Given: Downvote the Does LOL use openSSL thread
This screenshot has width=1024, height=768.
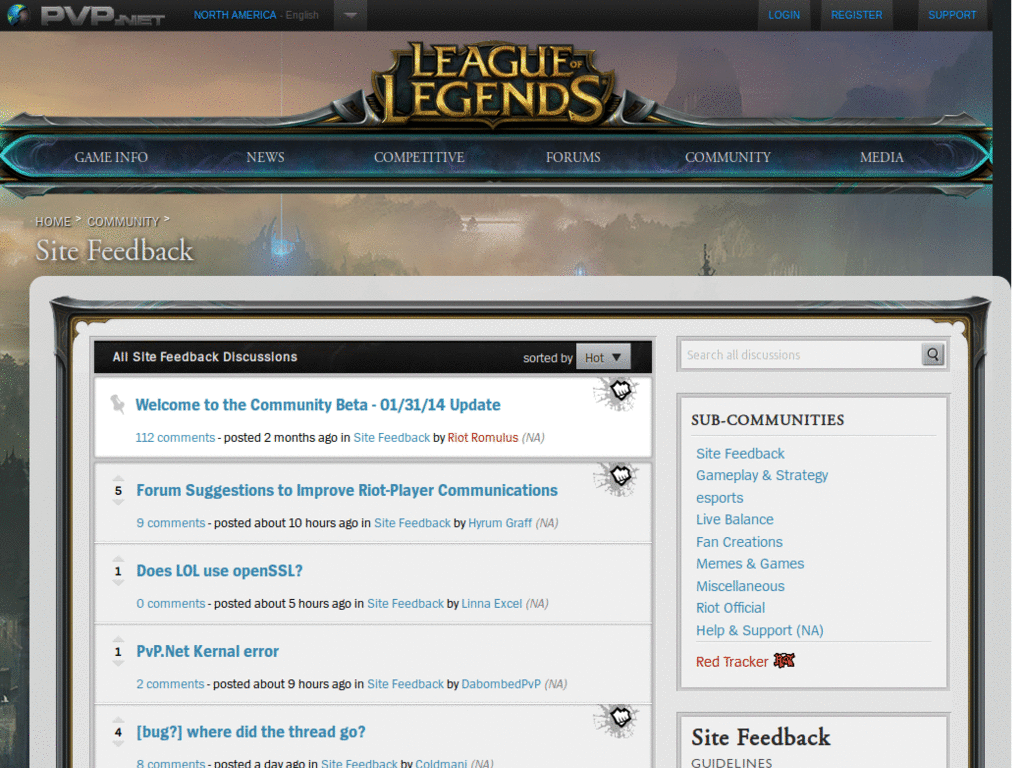Looking at the screenshot, I should (118, 583).
